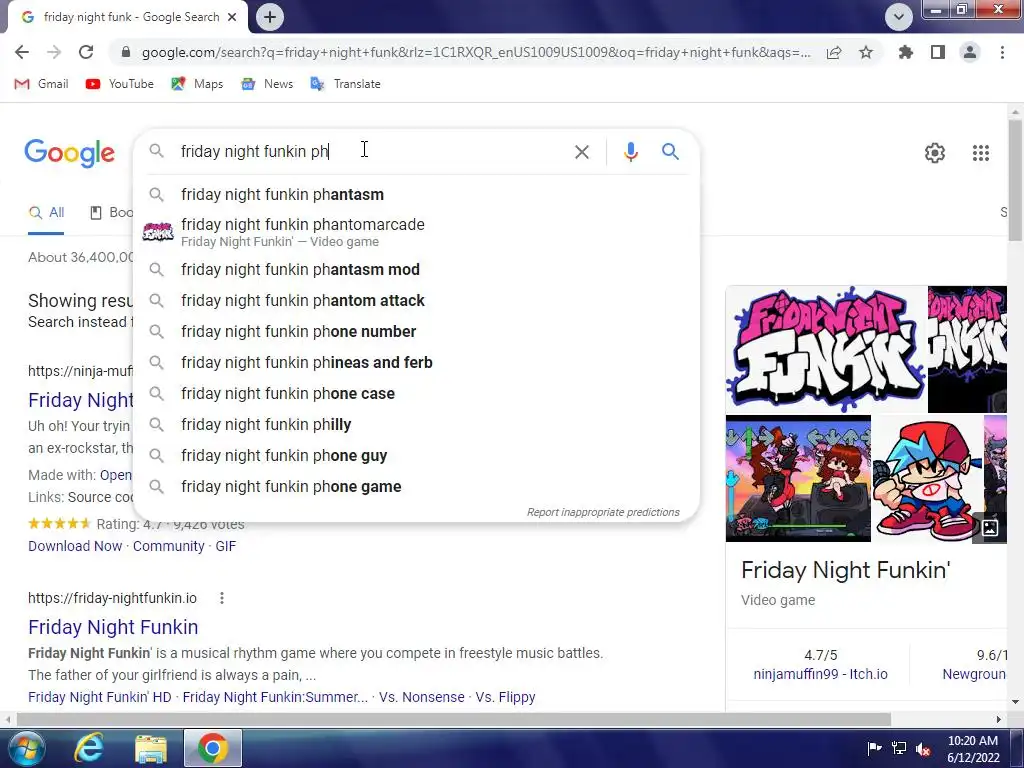Toggle the browser side panel icon
Screen dimensions: 1024x768
tap(938, 52)
